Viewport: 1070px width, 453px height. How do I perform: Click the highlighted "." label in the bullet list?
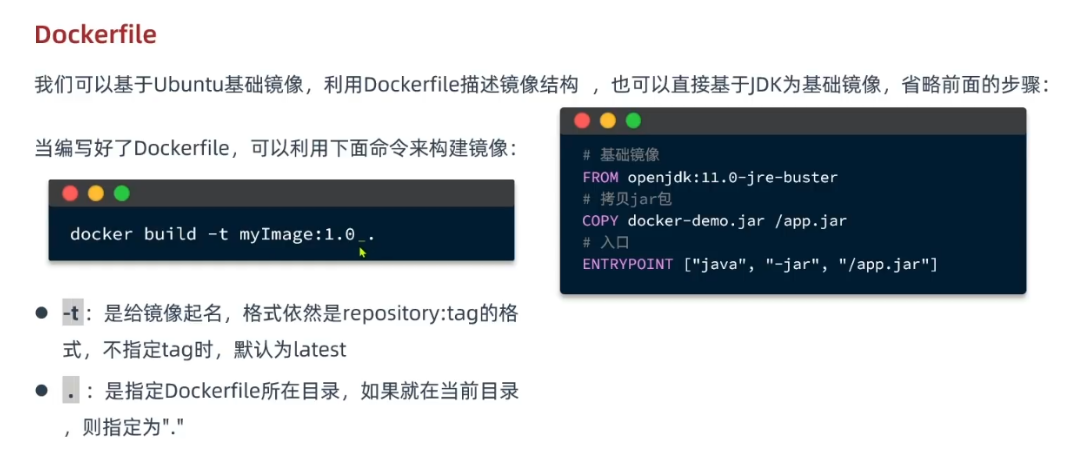point(71,392)
